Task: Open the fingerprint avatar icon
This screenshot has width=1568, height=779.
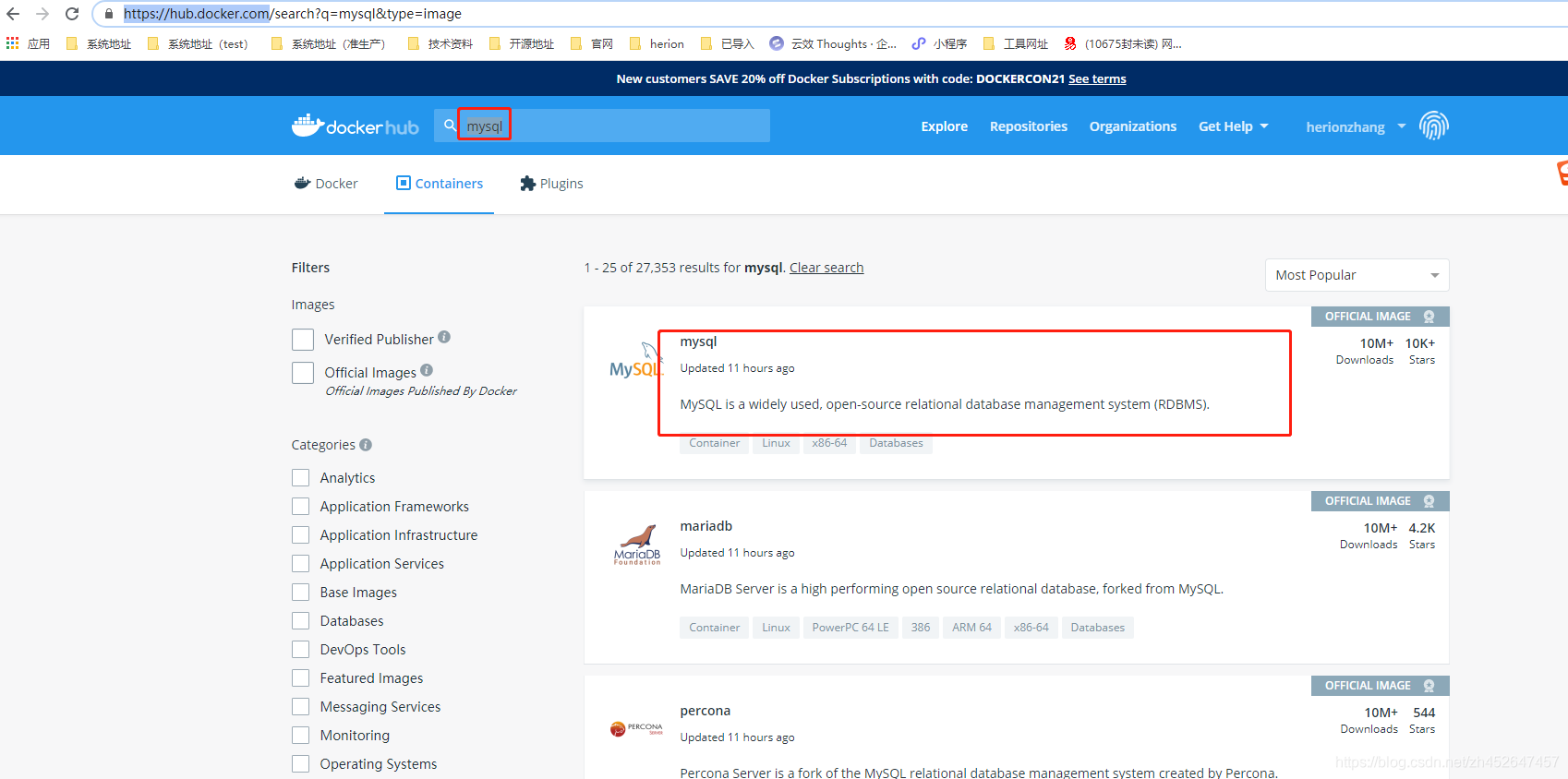Action: point(1433,126)
